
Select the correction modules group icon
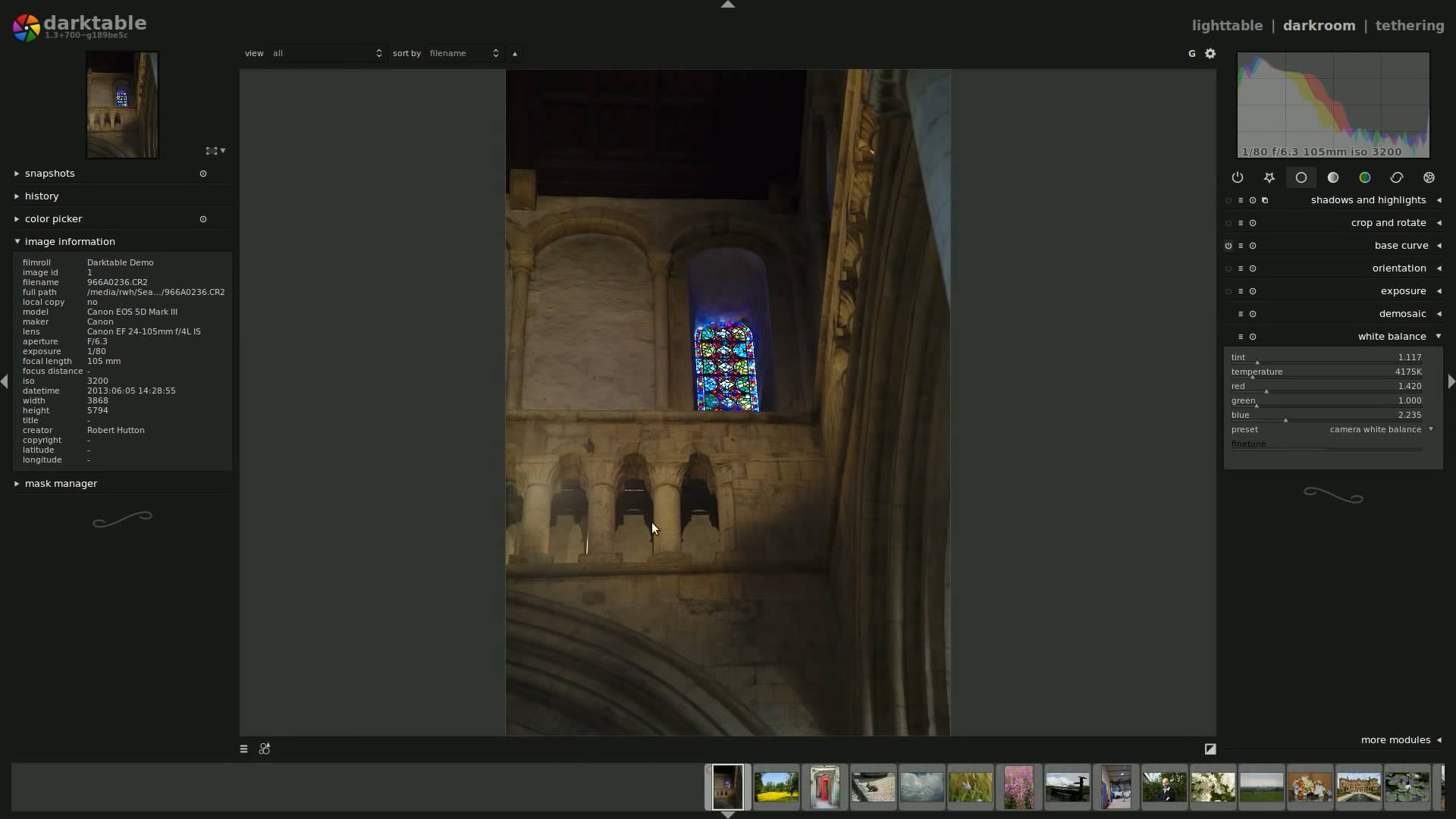point(1396,177)
